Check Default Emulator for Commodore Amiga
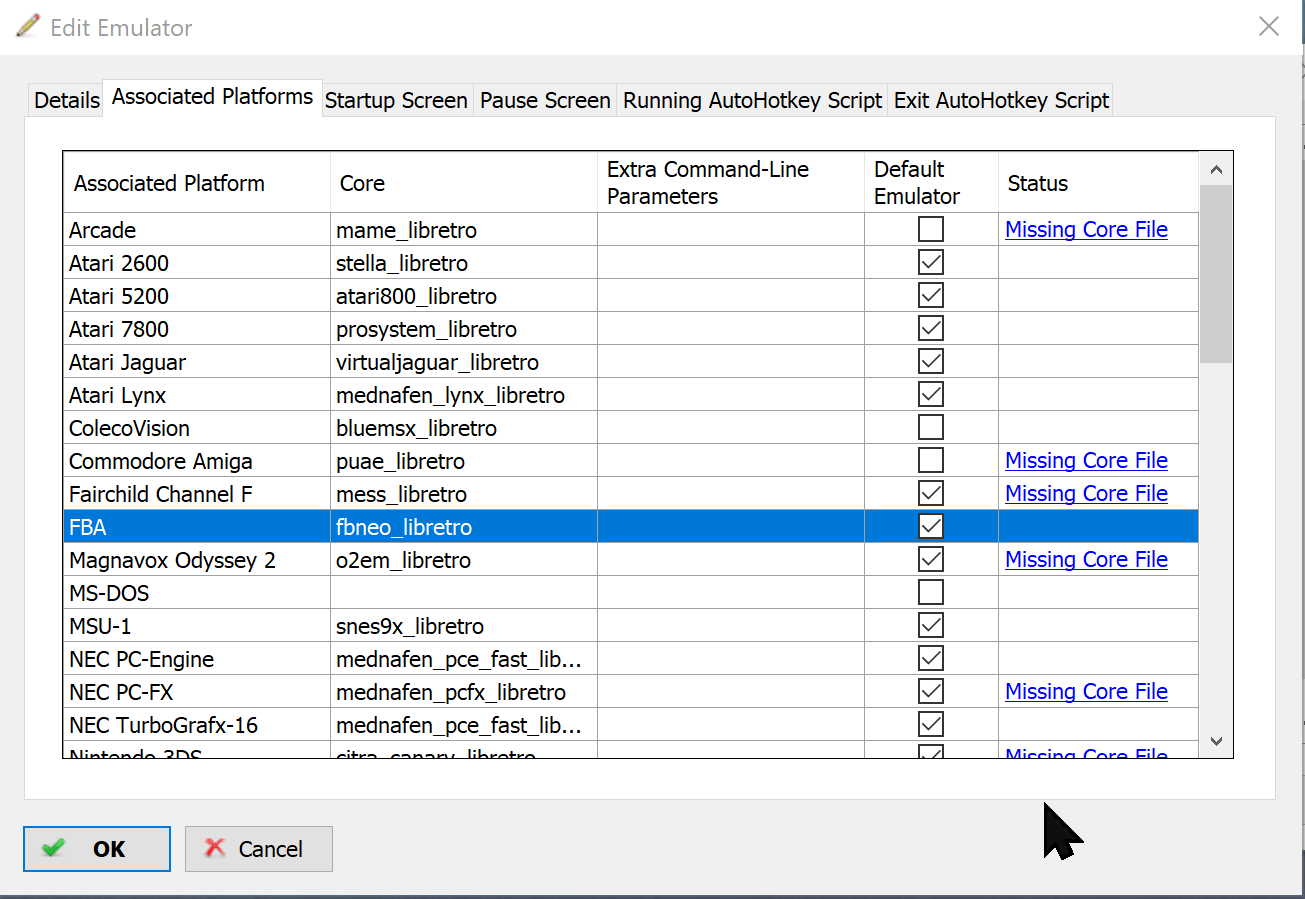 (931, 460)
